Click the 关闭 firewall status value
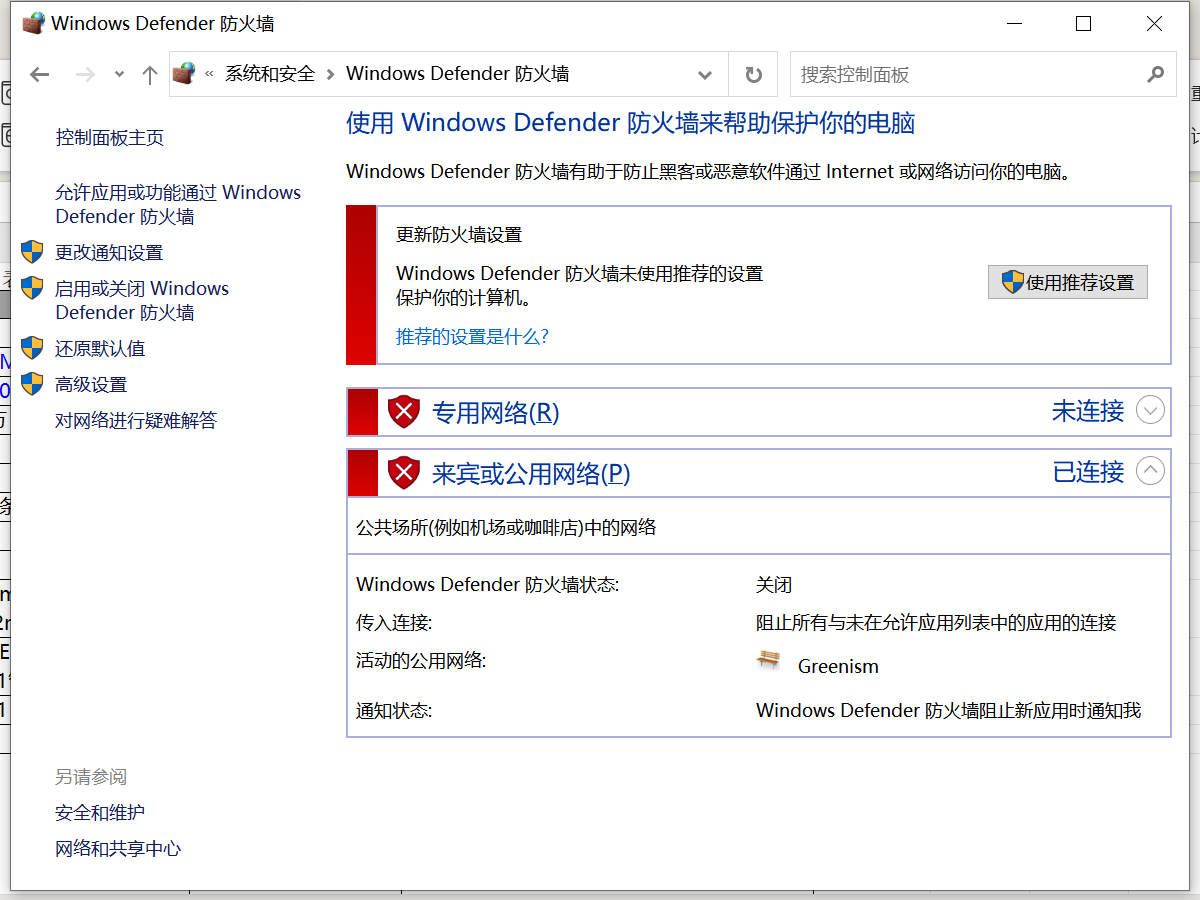The width and height of the screenshot is (1200, 900). point(774,585)
